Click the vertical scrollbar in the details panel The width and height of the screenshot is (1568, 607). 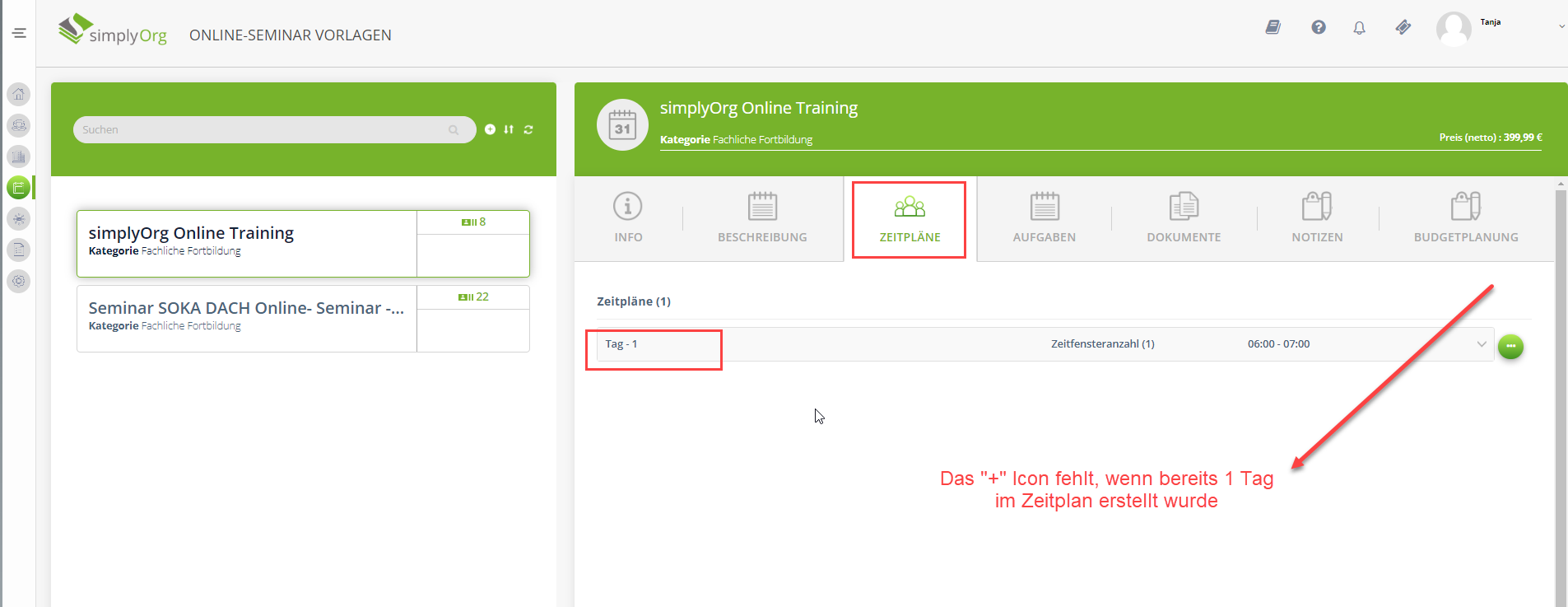[1561, 395]
